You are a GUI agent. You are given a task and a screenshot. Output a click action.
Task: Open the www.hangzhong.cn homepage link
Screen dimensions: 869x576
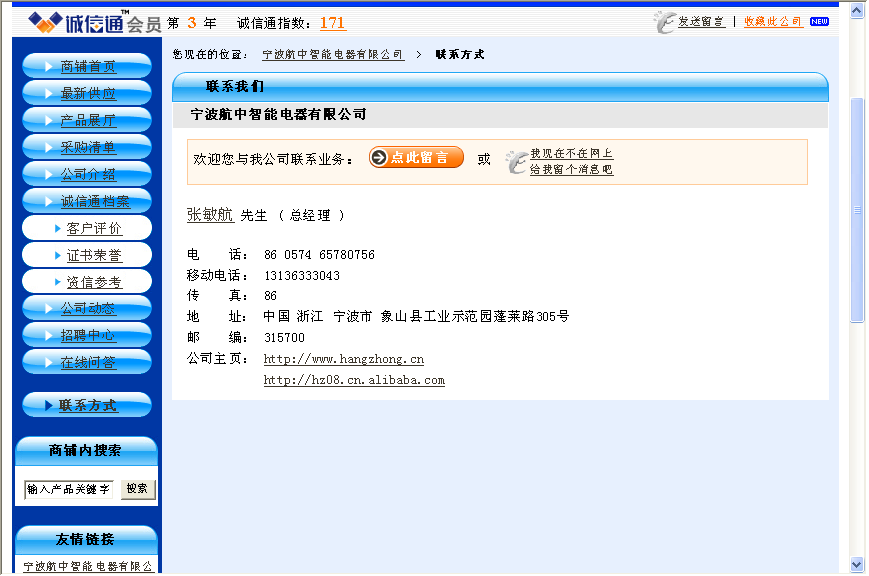tap(343, 359)
